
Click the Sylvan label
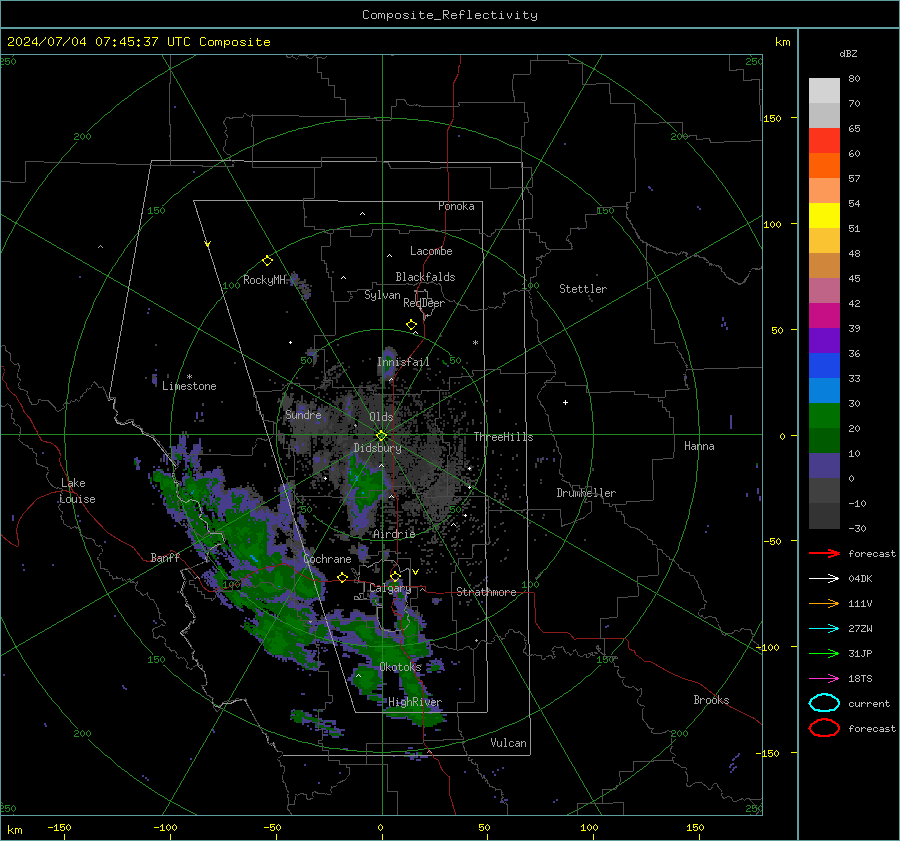(382, 295)
